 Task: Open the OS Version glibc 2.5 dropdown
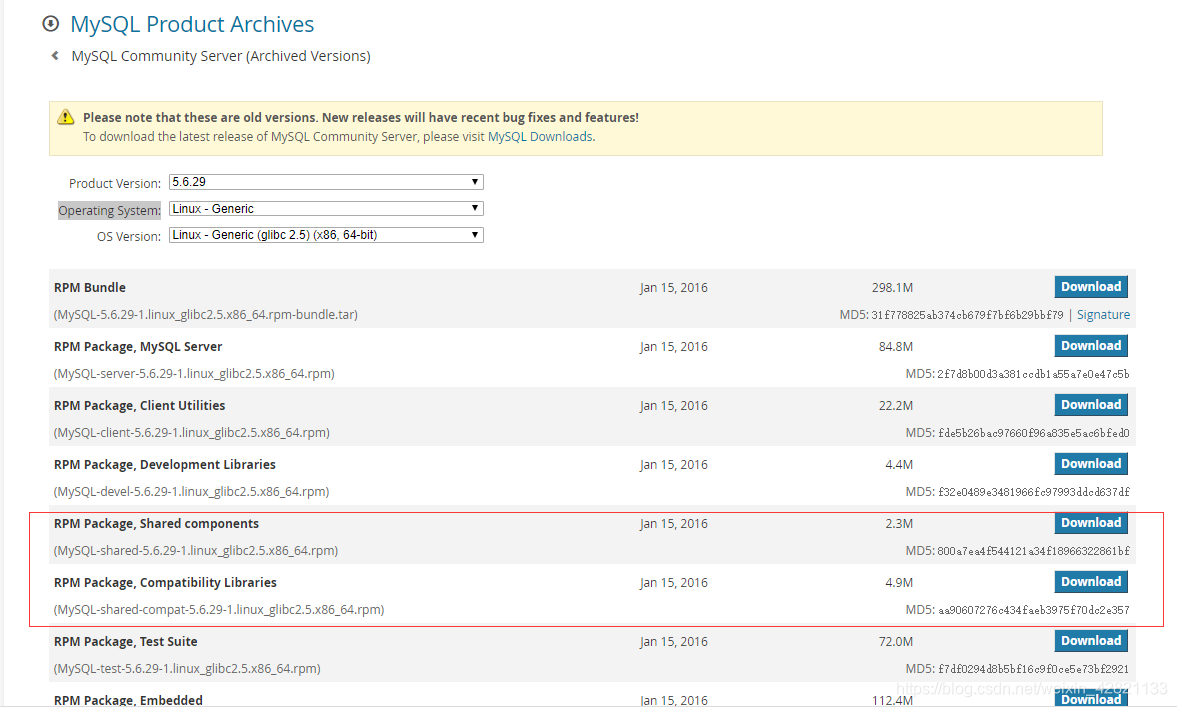pos(326,235)
